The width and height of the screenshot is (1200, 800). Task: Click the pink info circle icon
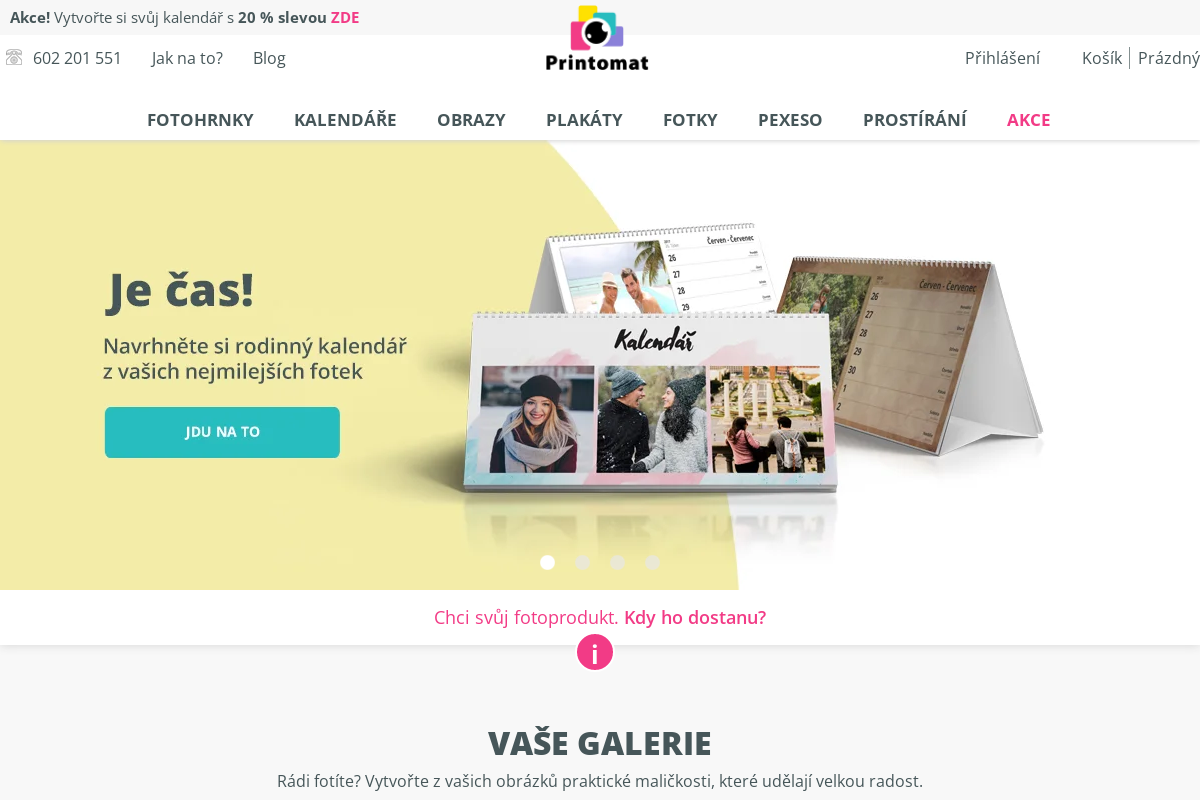click(x=595, y=652)
